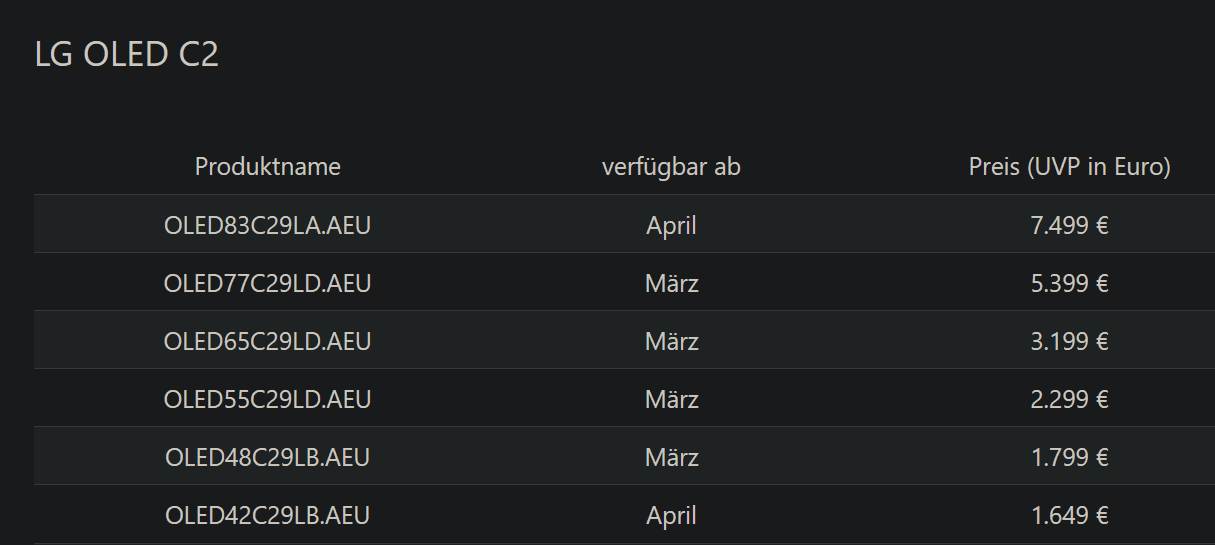The width and height of the screenshot is (1215, 545).
Task: Select the OLED77C29LD.AEU product name
Action: point(267,283)
